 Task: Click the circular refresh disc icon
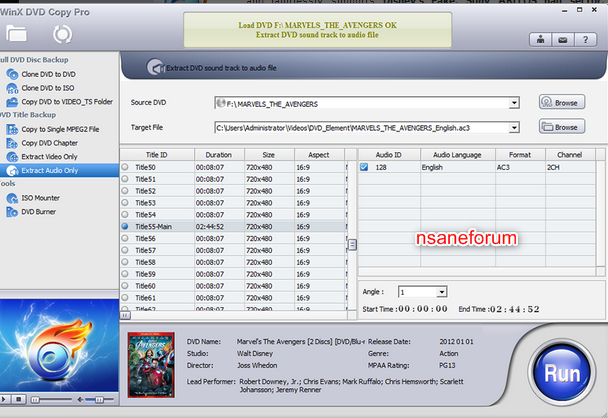point(62,35)
